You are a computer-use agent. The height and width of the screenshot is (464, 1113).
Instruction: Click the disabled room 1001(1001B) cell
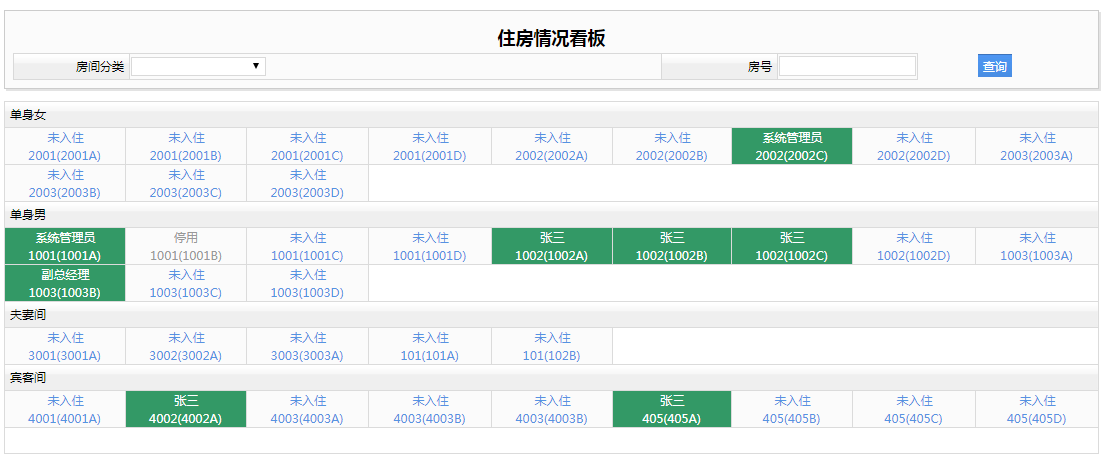(x=186, y=247)
